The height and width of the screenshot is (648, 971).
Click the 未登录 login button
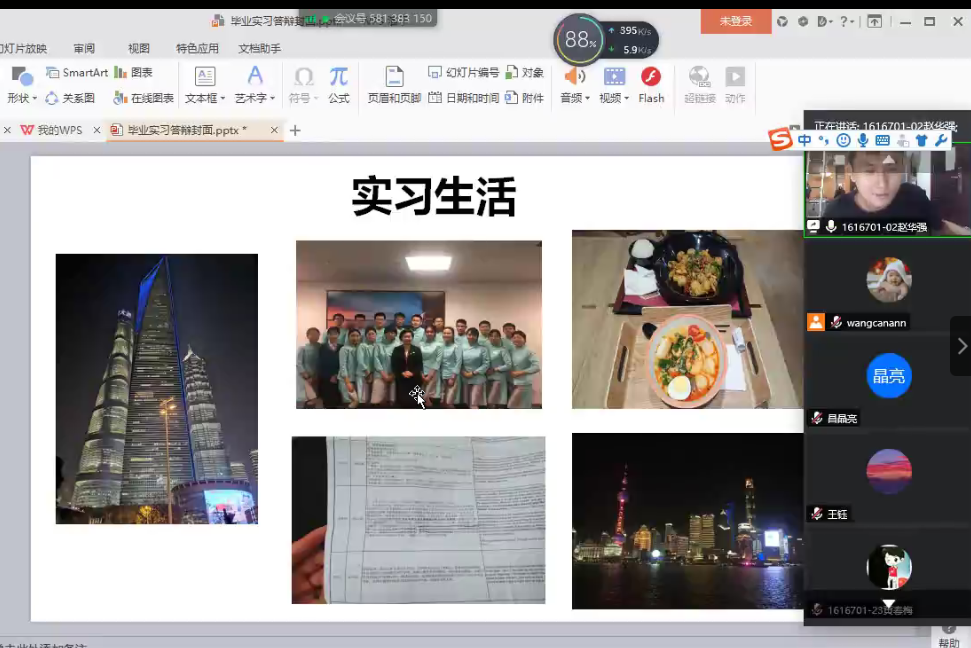click(x=735, y=21)
